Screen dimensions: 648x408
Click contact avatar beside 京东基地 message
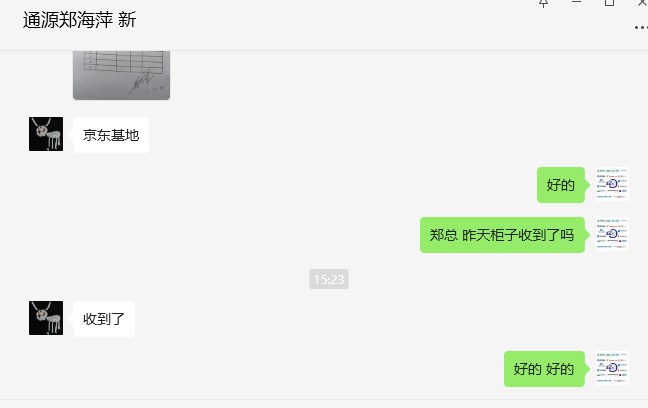(46, 134)
